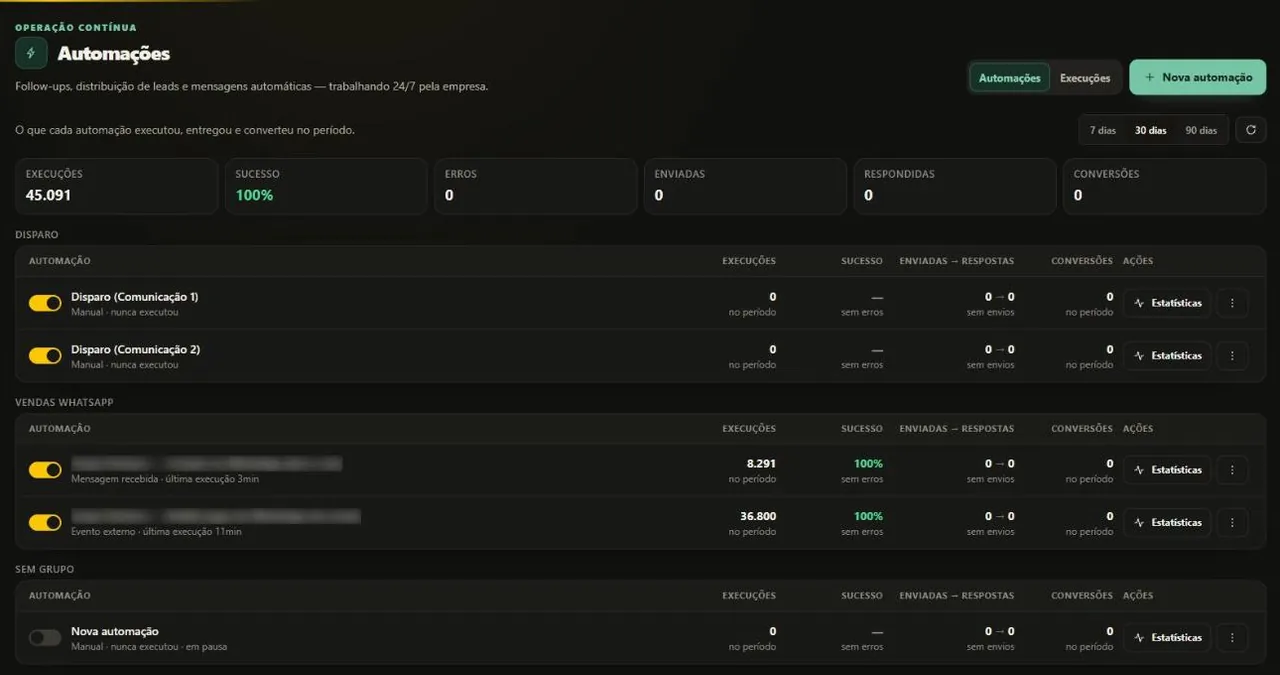Open Estatísticas for Disparo (Comunicação 1)
This screenshot has width=1280, height=675.
pyautogui.click(x=1167, y=303)
